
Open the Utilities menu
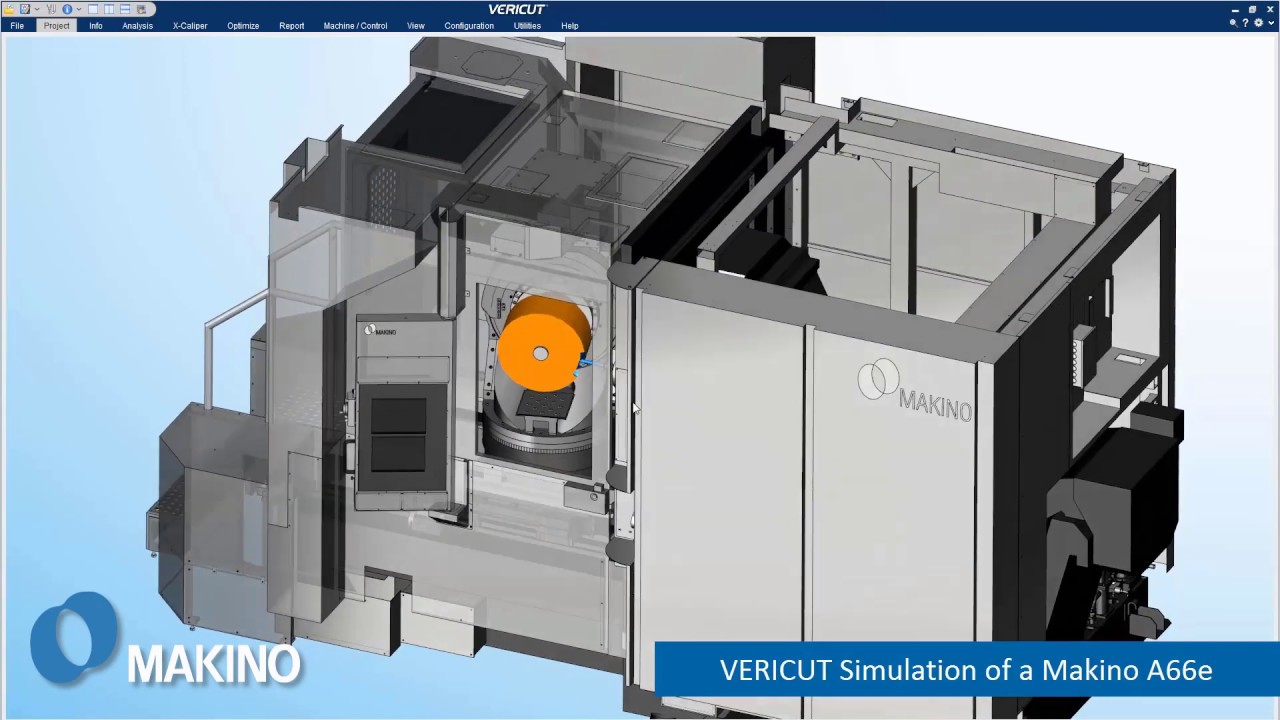tap(527, 26)
